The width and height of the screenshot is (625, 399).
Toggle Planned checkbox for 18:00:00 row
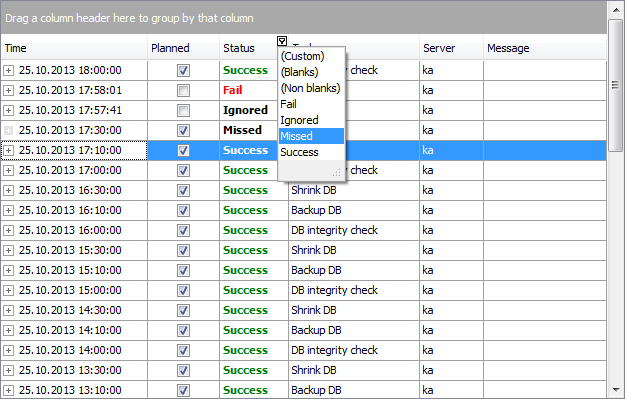(x=183, y=71)
